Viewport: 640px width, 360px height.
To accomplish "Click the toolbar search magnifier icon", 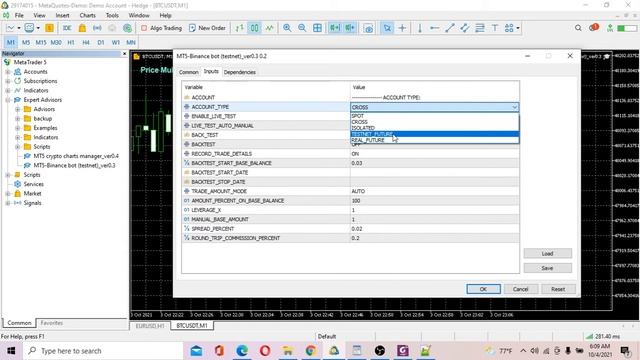I will 578,28.
